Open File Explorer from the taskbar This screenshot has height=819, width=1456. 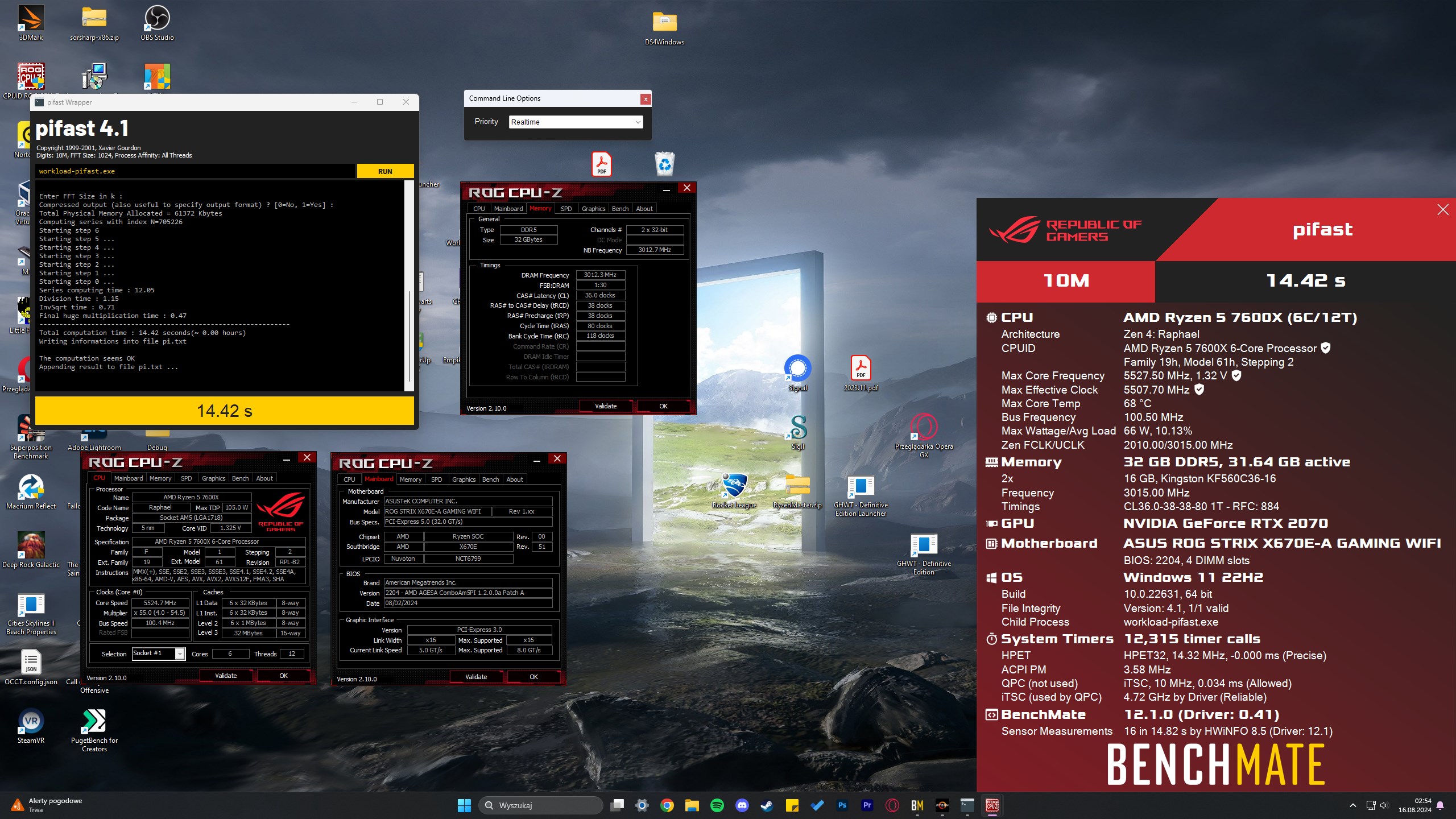point(692,805)
